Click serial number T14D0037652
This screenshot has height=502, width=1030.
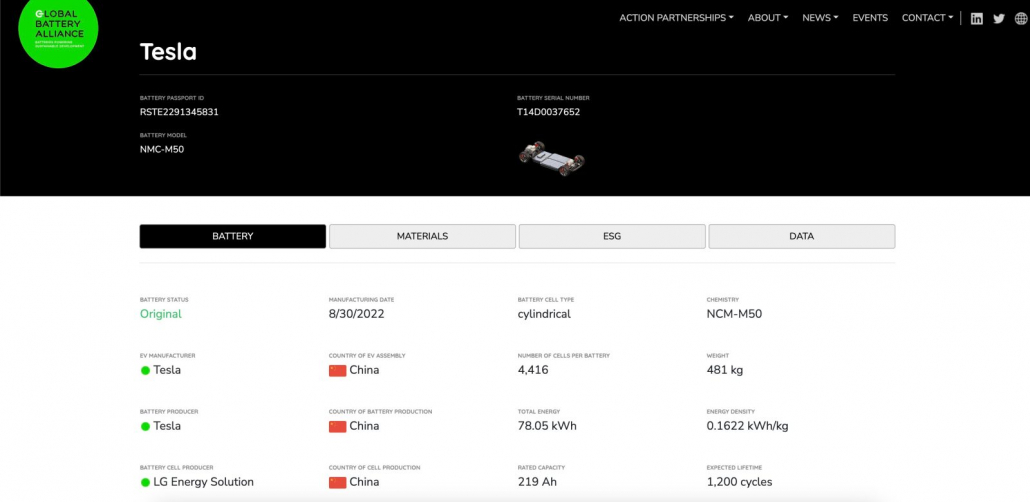pyautogui.click(x=549, y=112)
